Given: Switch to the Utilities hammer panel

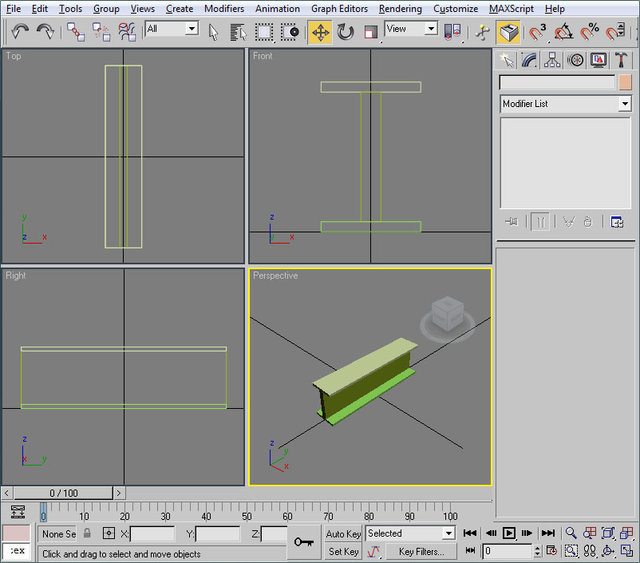Looking at the screenshot, I should (622, 60).
